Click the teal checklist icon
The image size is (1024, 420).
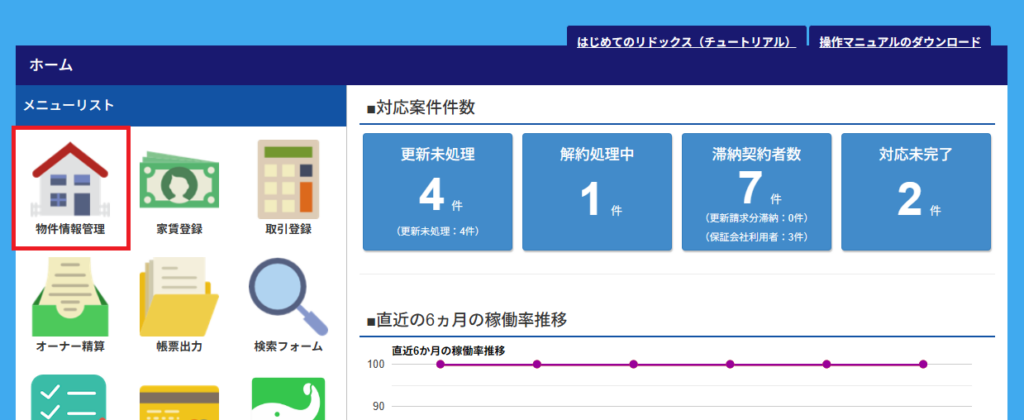(x=70, y=398)
